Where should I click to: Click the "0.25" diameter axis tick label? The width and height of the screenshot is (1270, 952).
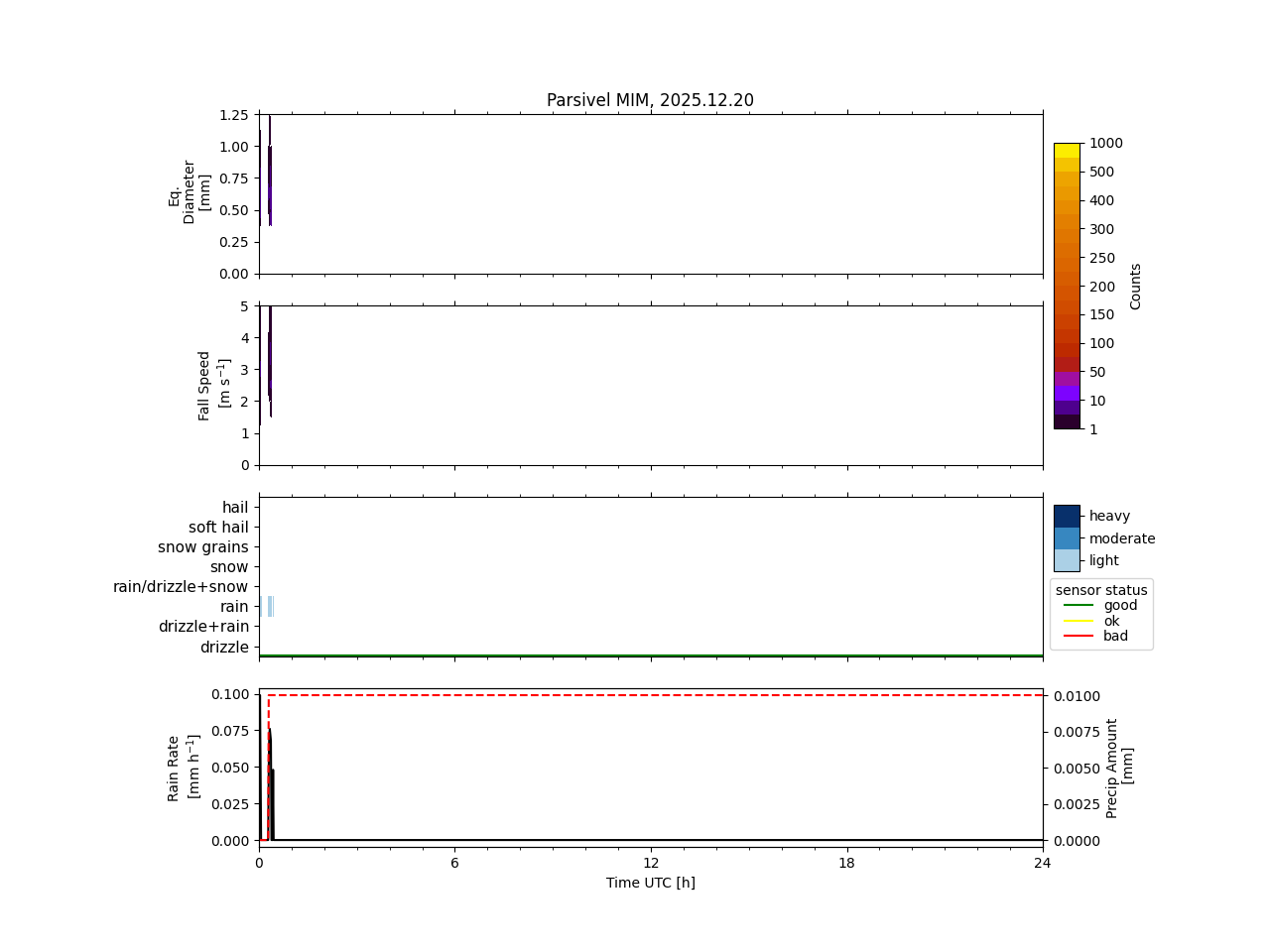click(233, 242)
